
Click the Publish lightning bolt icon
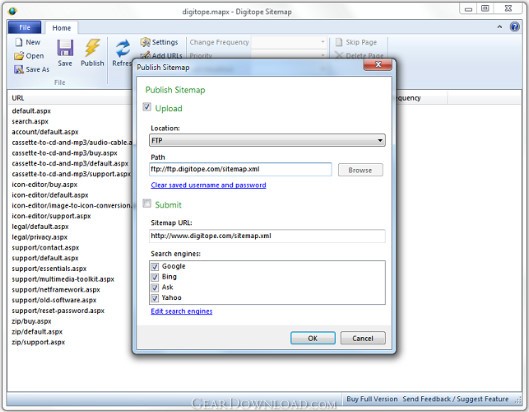[x=92, y=48]
